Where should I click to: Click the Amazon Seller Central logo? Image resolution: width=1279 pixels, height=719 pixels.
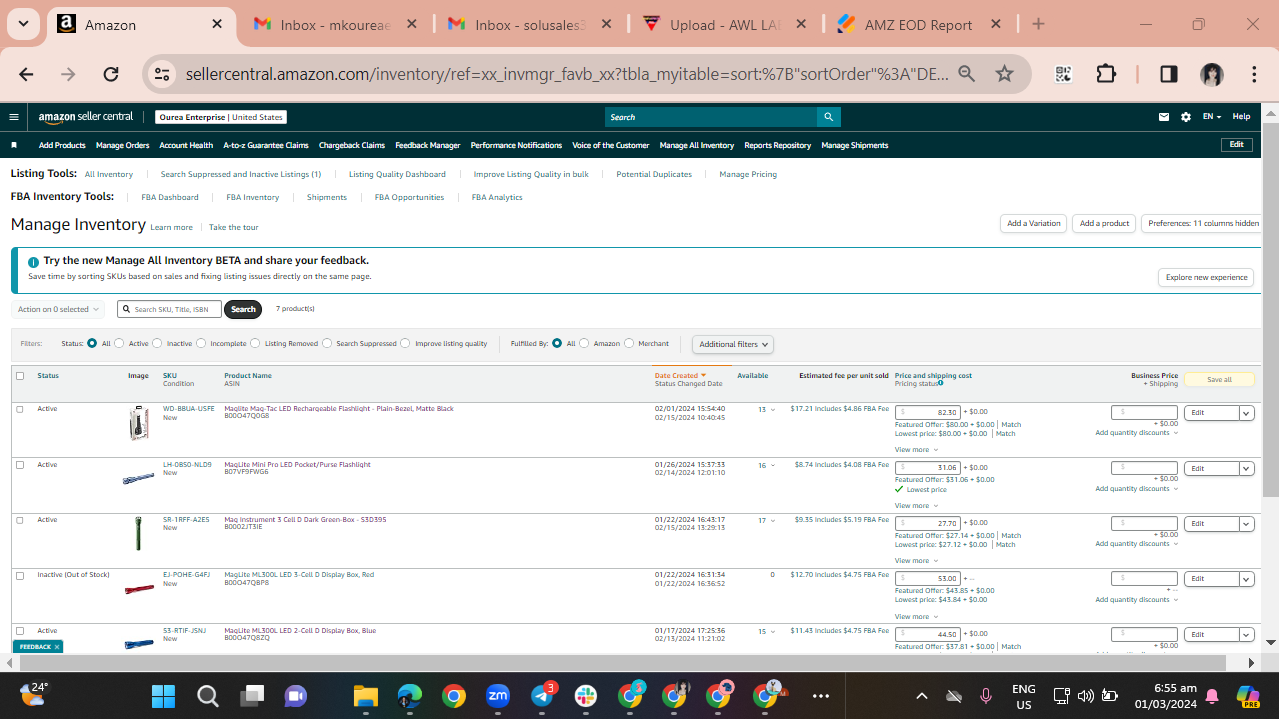(x=86, y=117)
